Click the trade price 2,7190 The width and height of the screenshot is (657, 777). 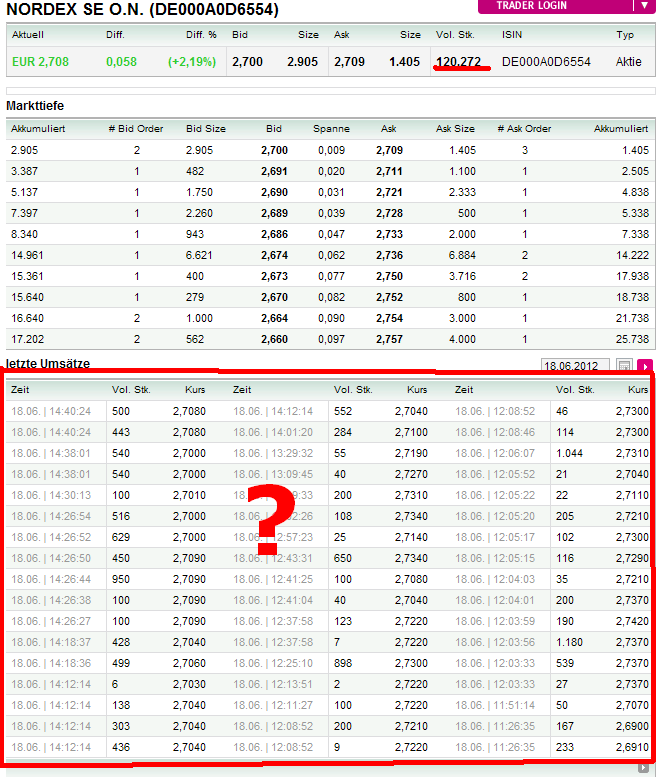tap(411, 453)
